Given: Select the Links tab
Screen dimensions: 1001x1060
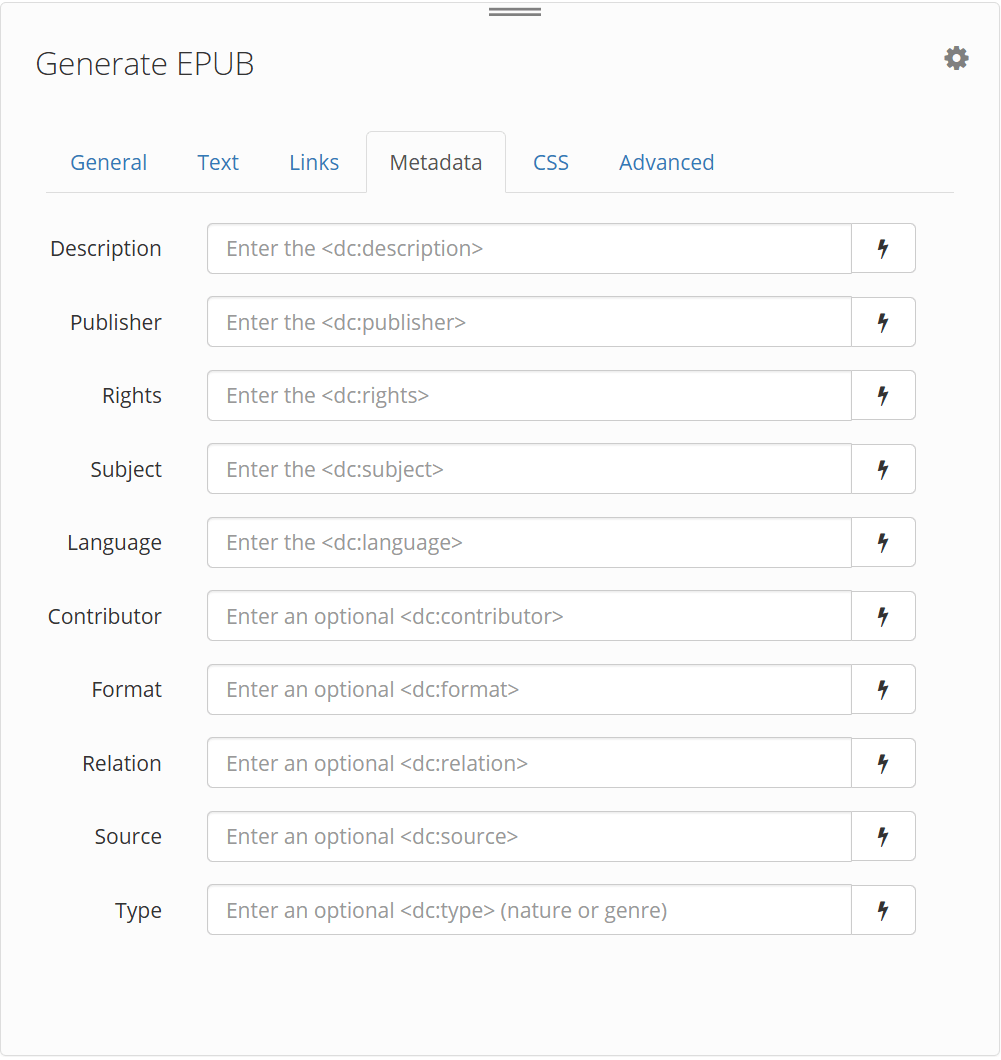Looking at the screenshot, I should click(x=314, y=162).
